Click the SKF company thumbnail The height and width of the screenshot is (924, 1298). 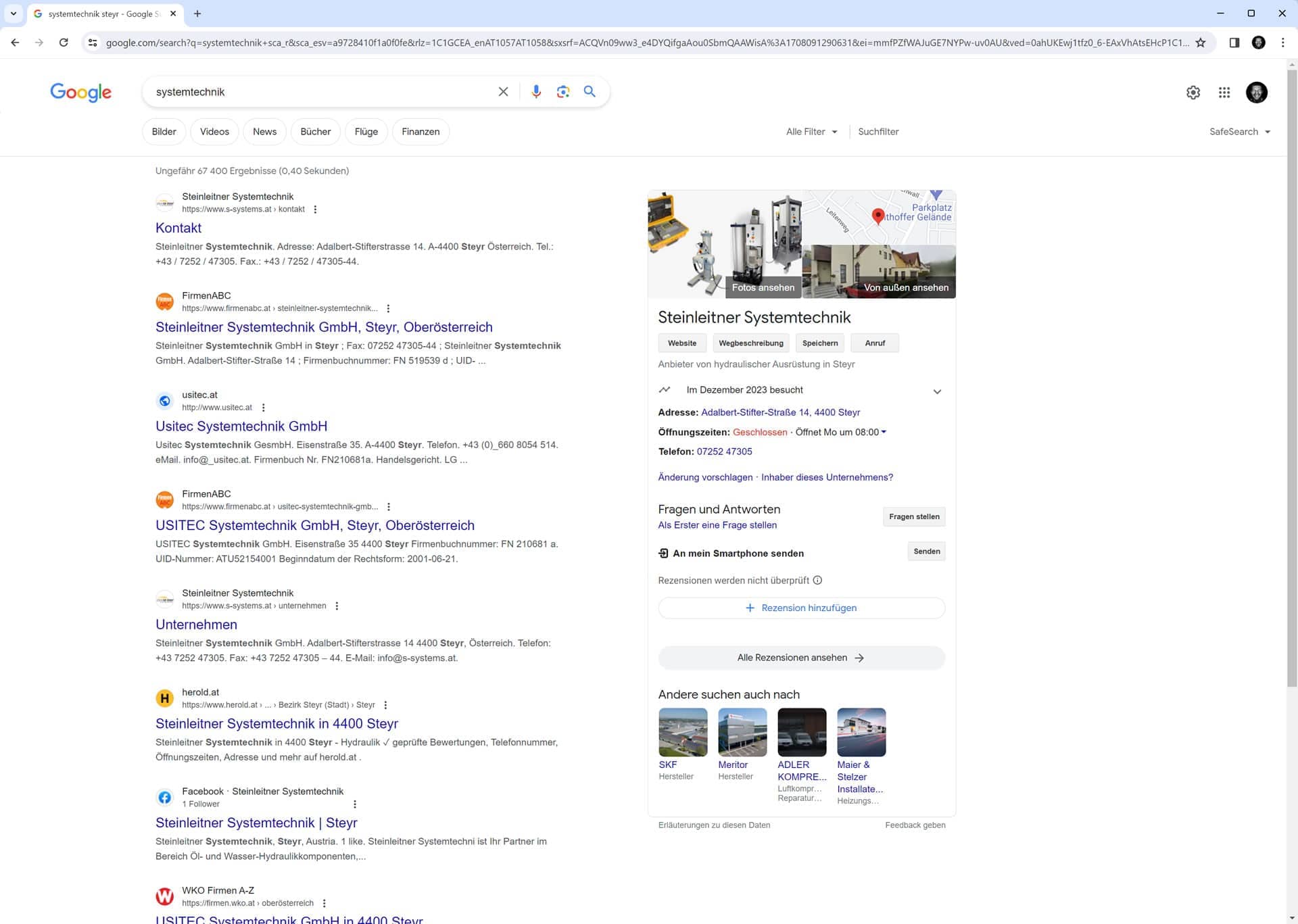(x=683, y=732)
